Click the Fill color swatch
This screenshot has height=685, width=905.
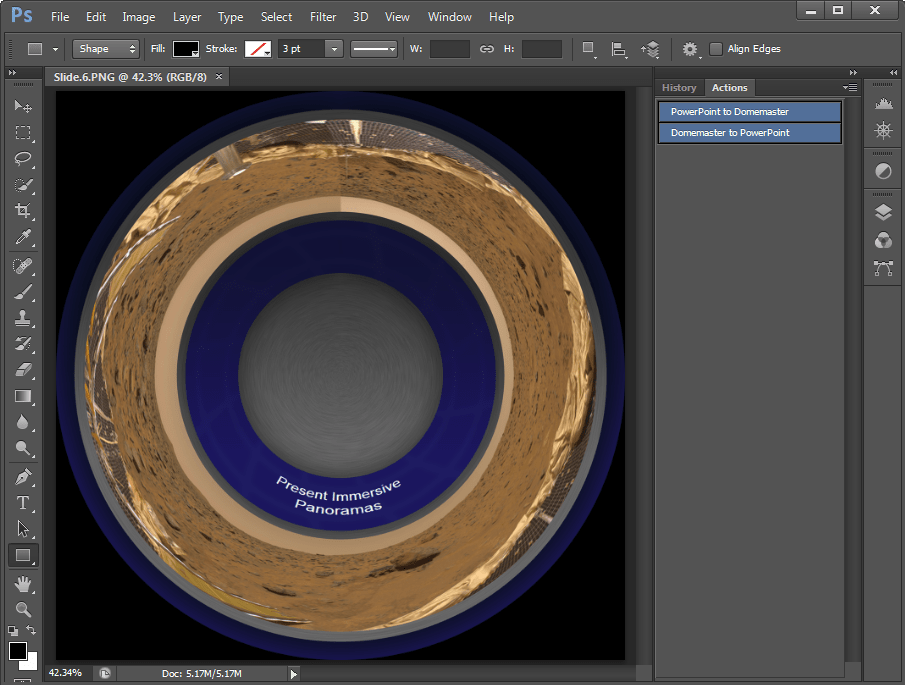[x=186, y=49]
